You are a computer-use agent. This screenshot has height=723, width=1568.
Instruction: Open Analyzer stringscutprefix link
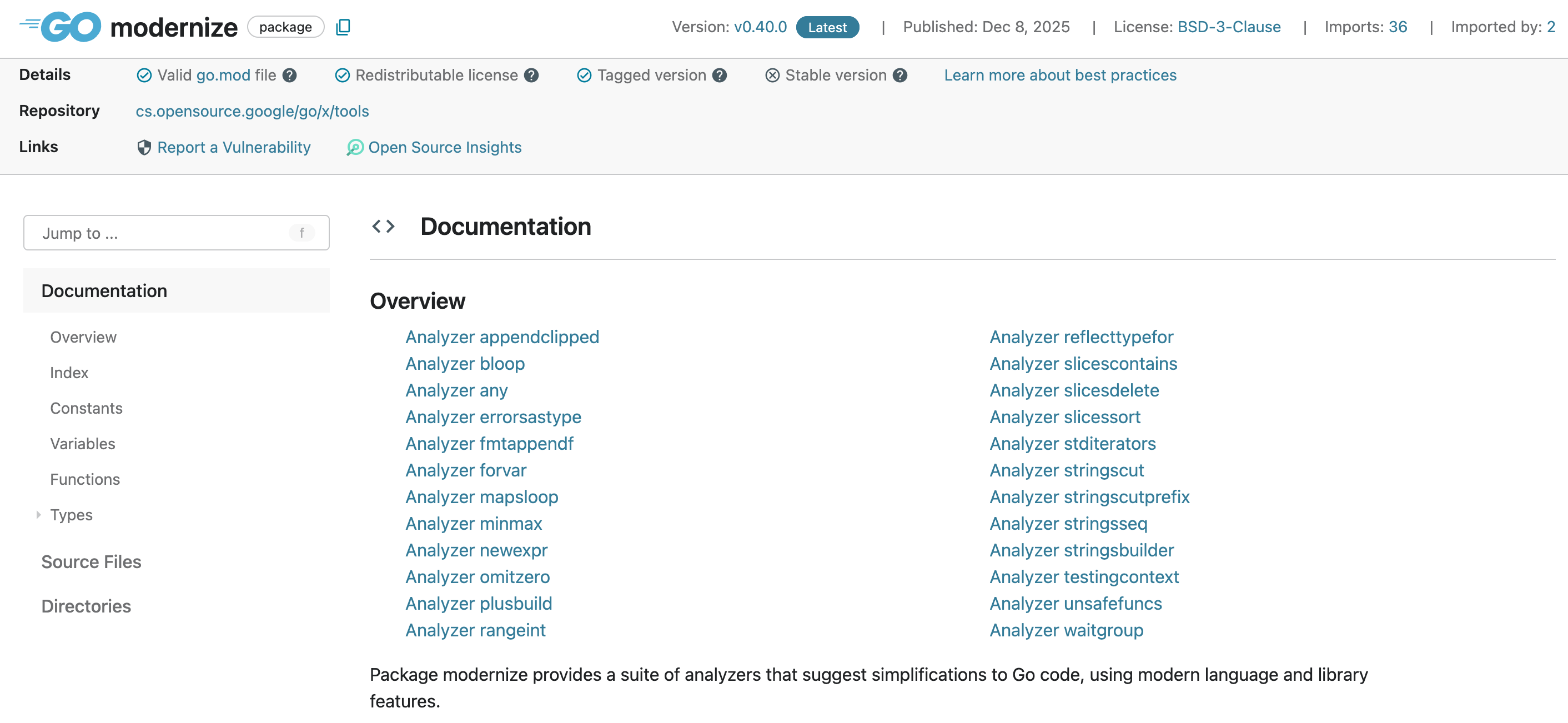(1089, 497)
